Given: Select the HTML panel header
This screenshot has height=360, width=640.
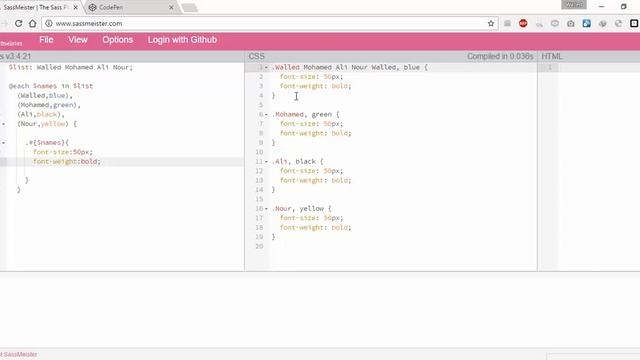Looking at the screenshot, I should pyautogui.click(x=551, y=56).
